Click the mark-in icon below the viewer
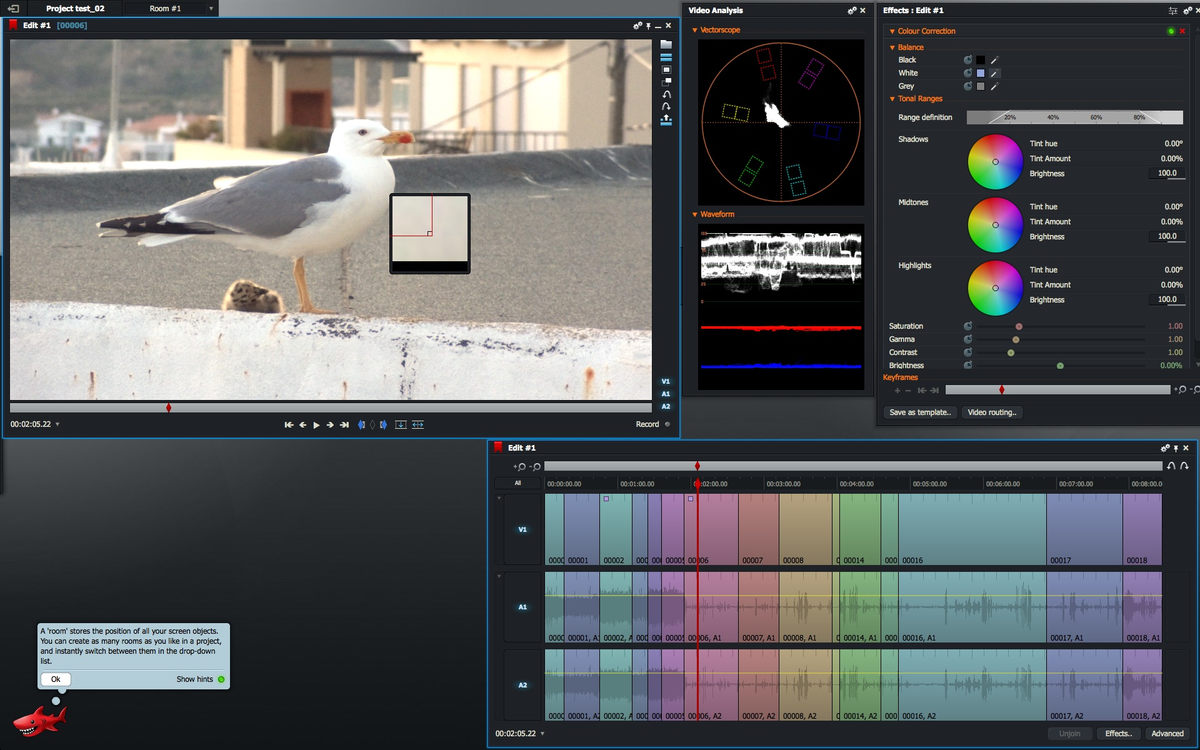This screenshot has width=1200, height=750. [x=362, y=425]
